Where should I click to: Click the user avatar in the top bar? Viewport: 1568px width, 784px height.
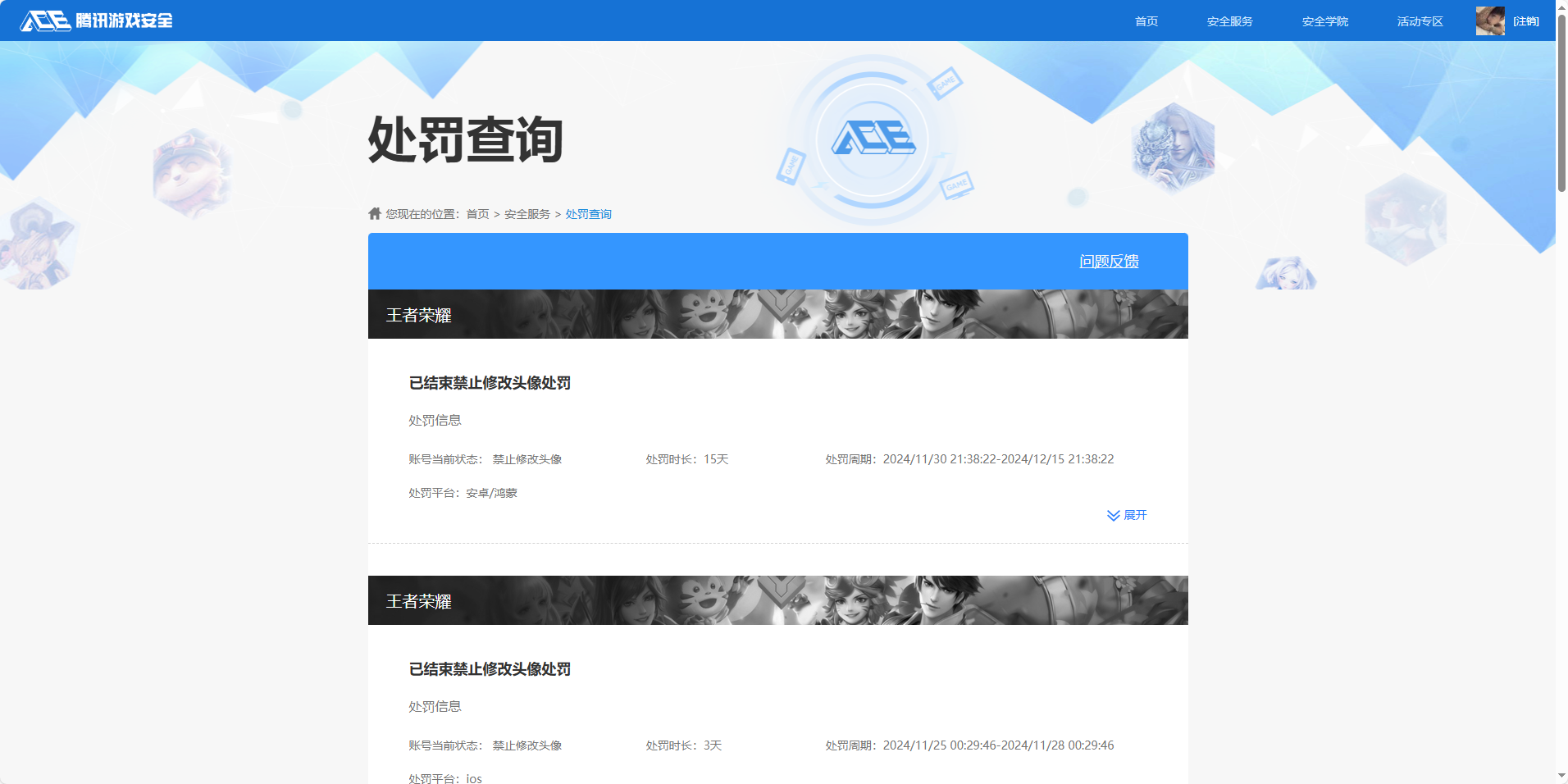pos(1490,21)
